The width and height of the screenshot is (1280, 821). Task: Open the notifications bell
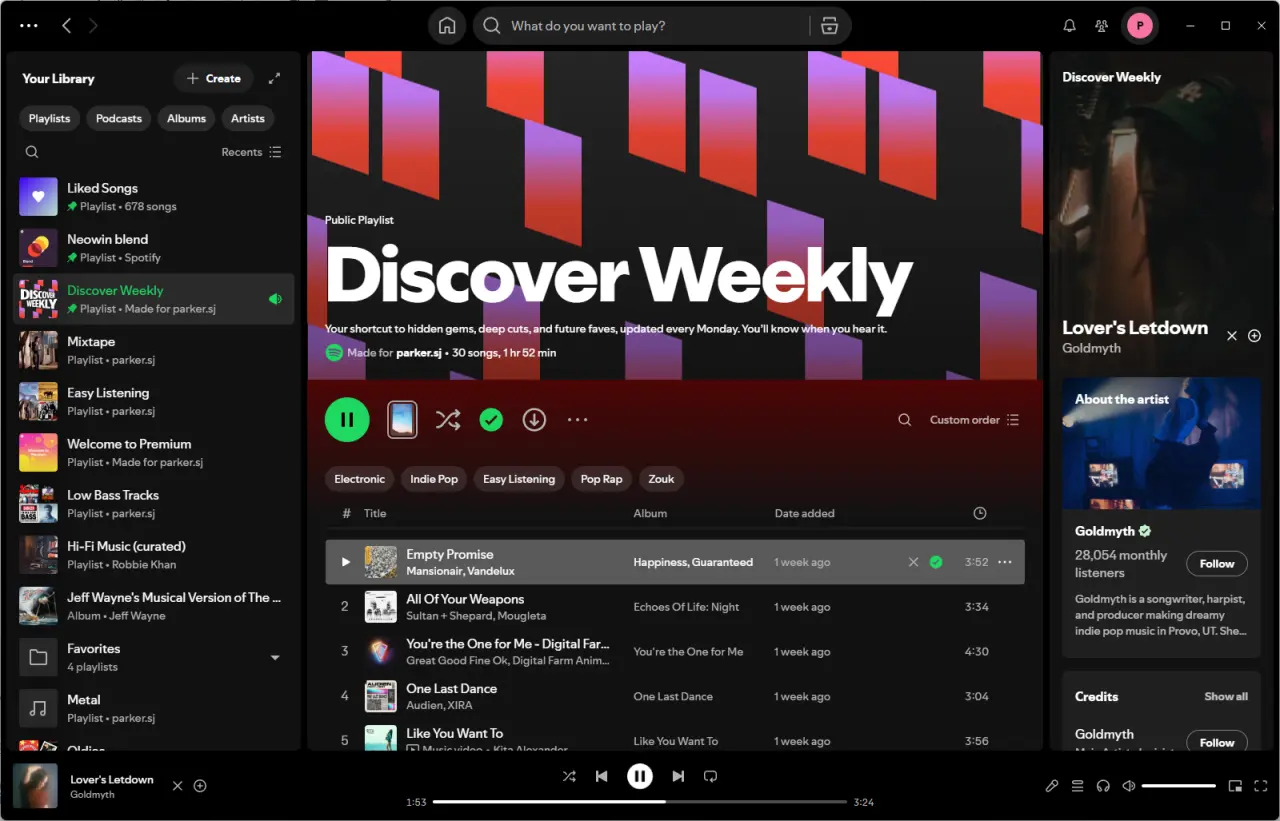1069,26
